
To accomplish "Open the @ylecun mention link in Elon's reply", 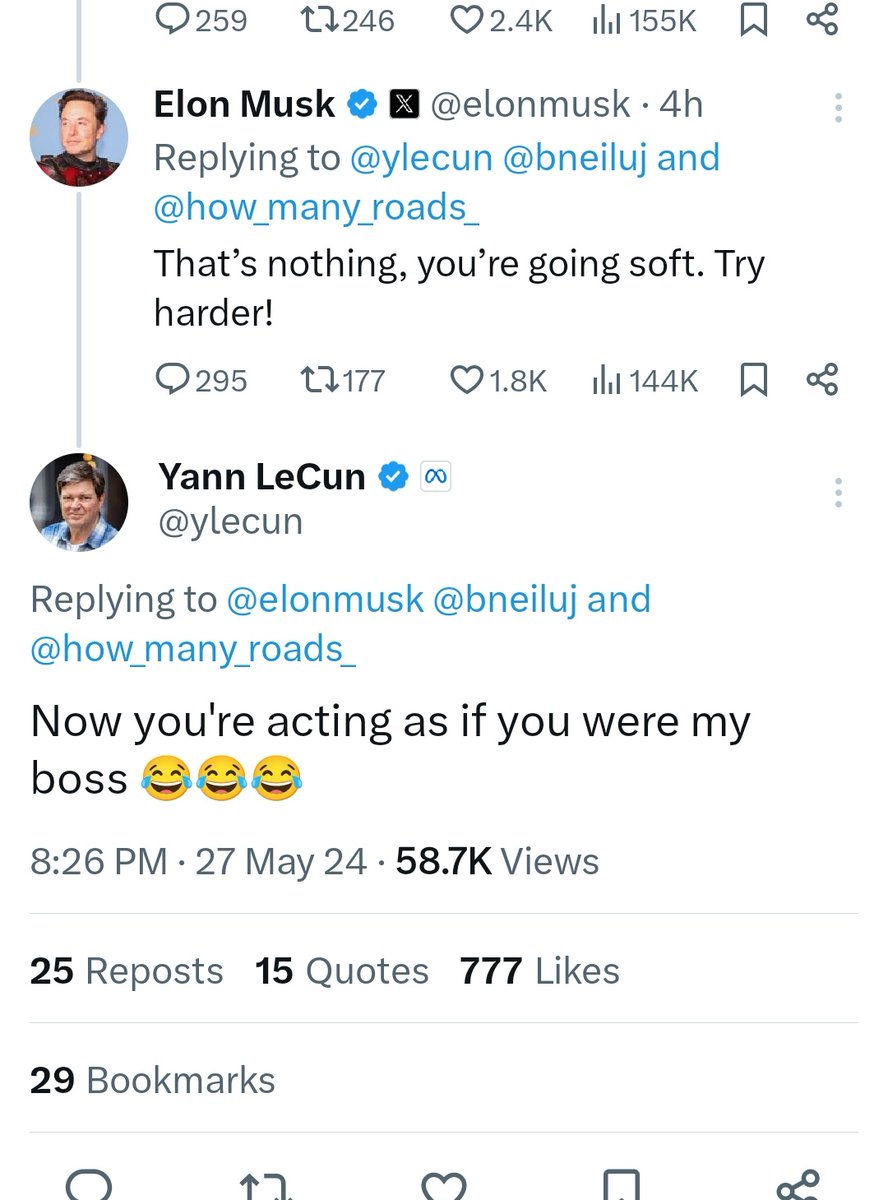I will (x=424, y=158).
